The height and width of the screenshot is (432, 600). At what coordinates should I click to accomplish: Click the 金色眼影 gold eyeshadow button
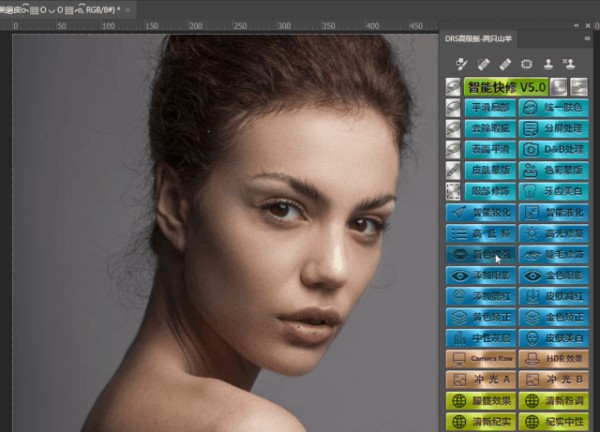point(553,276)
